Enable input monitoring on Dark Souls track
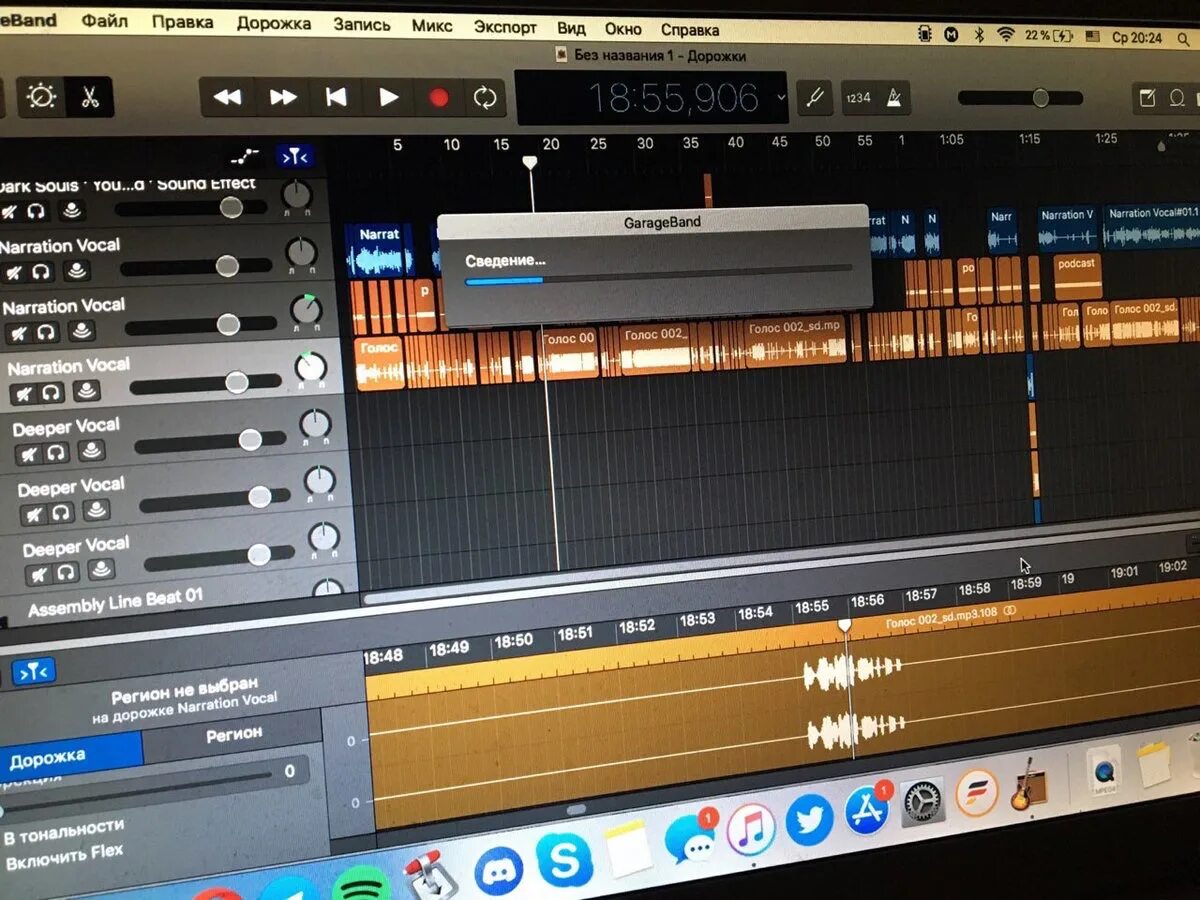1200x900 pixels. pyautogui.click(x=72, y=211)
